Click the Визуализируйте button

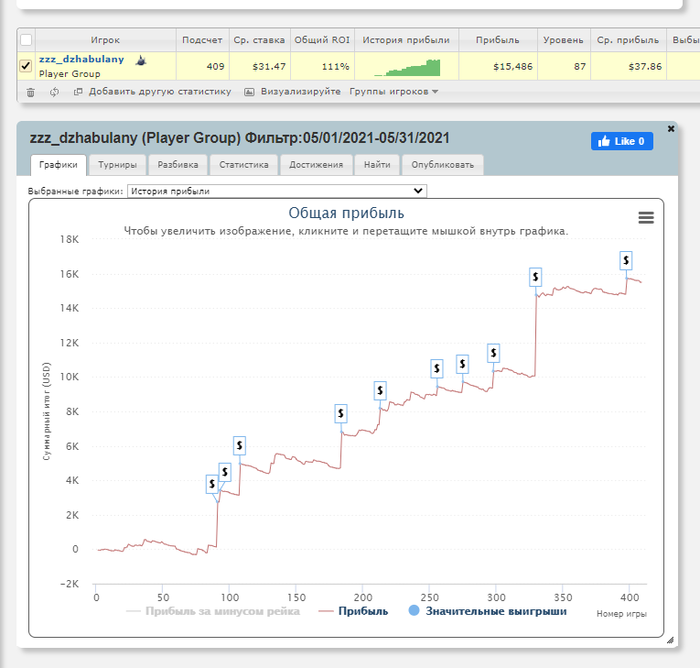[x=293, y=92]
